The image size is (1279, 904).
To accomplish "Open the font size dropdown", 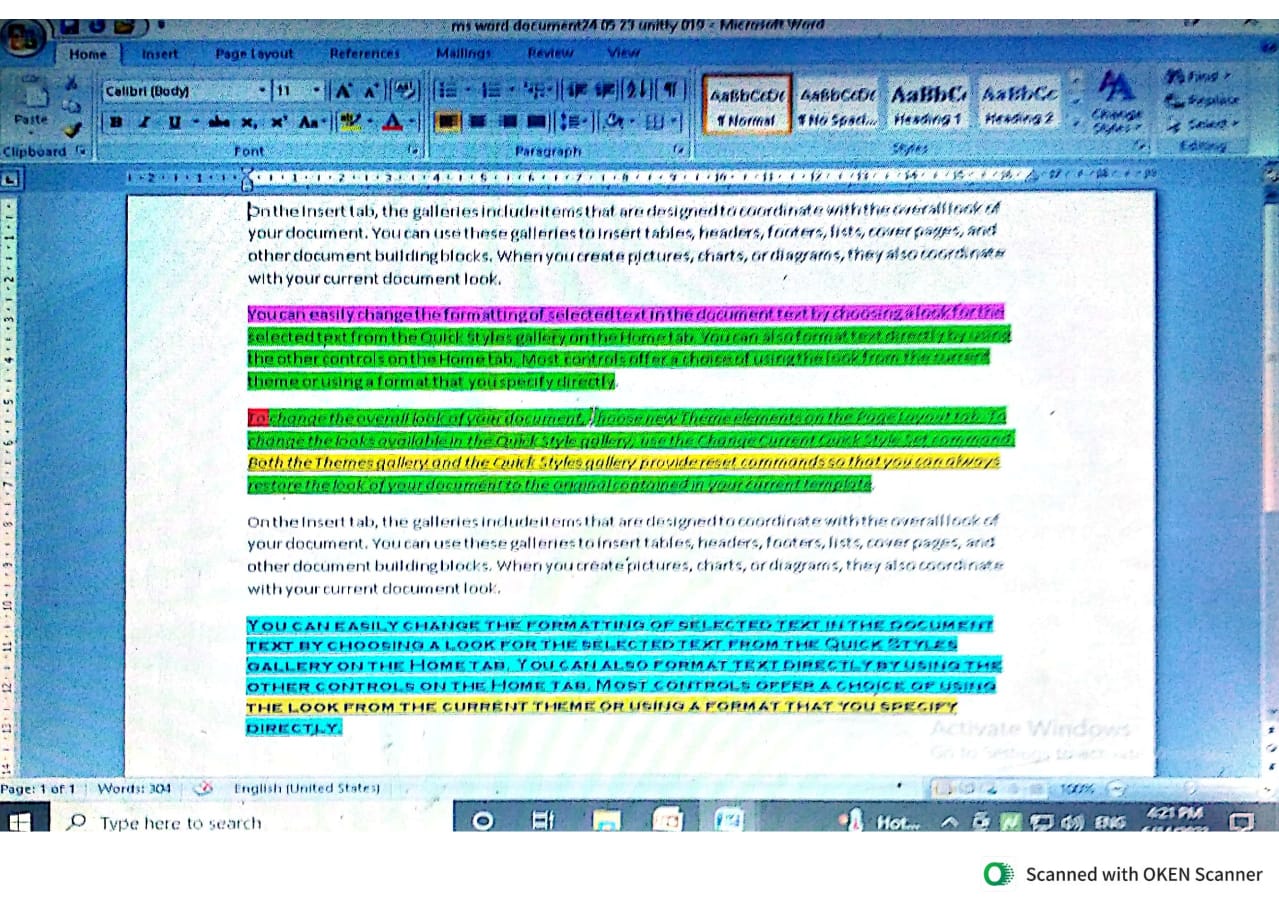I will click(x=317, y=91).
